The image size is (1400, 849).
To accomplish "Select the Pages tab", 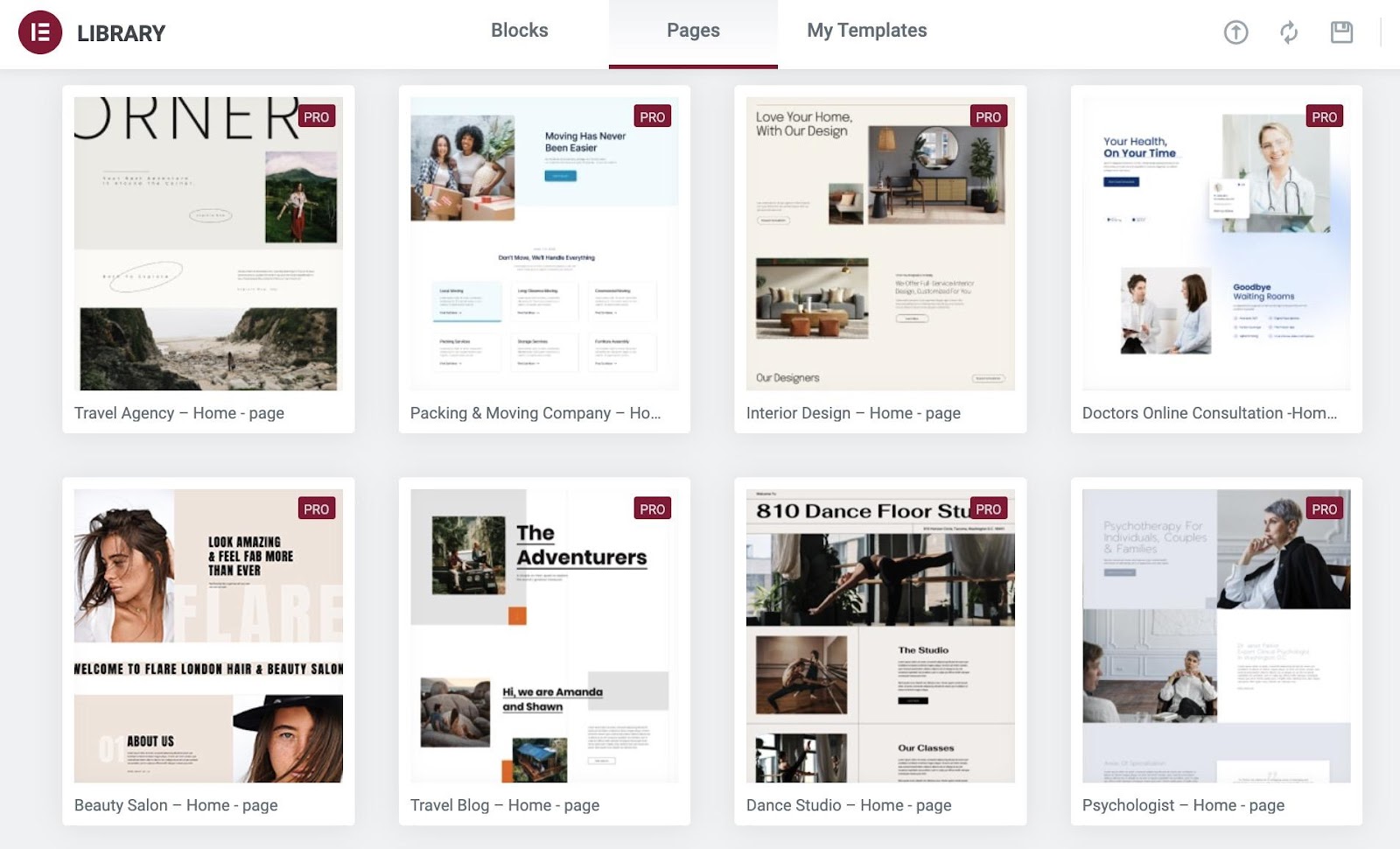I will click(x=692, y=30).
